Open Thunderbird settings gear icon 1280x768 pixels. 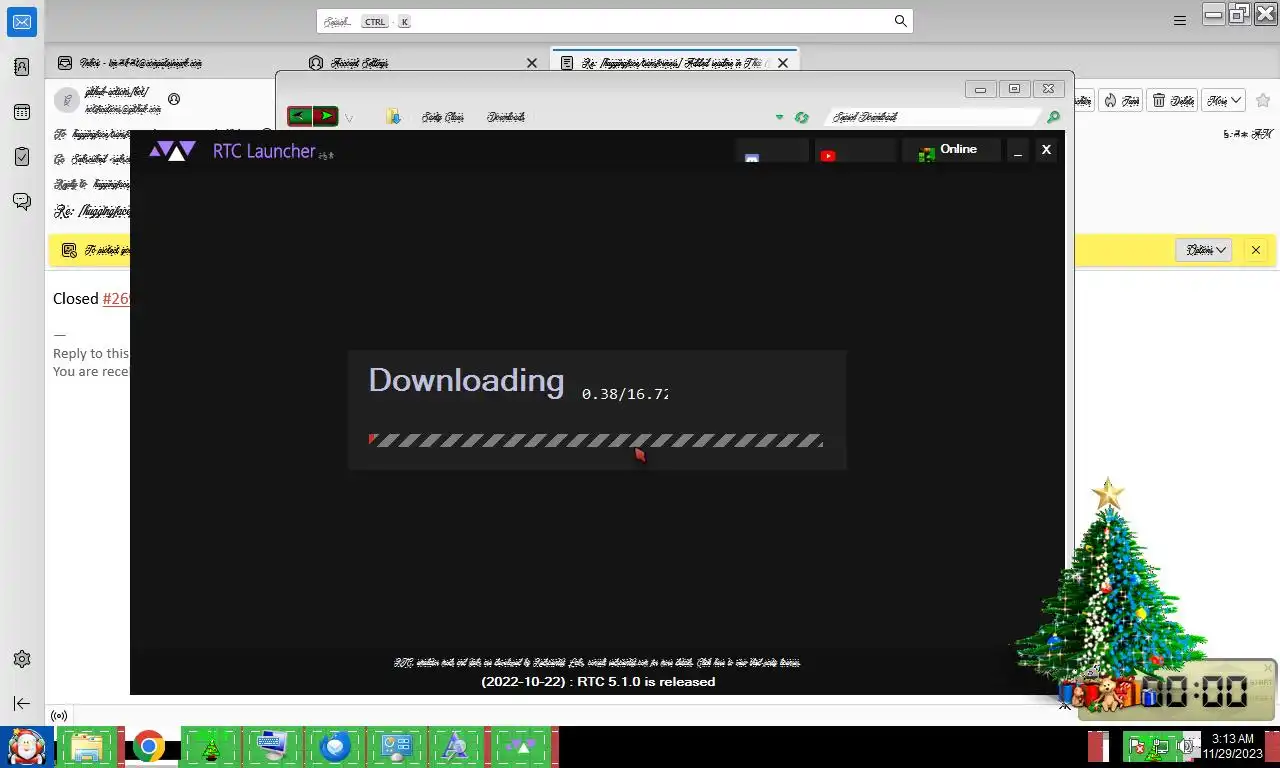(22, 659)
